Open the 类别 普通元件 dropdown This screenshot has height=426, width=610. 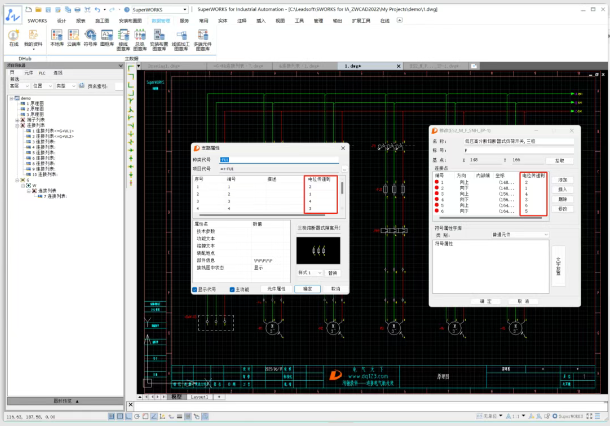point(519,235)
